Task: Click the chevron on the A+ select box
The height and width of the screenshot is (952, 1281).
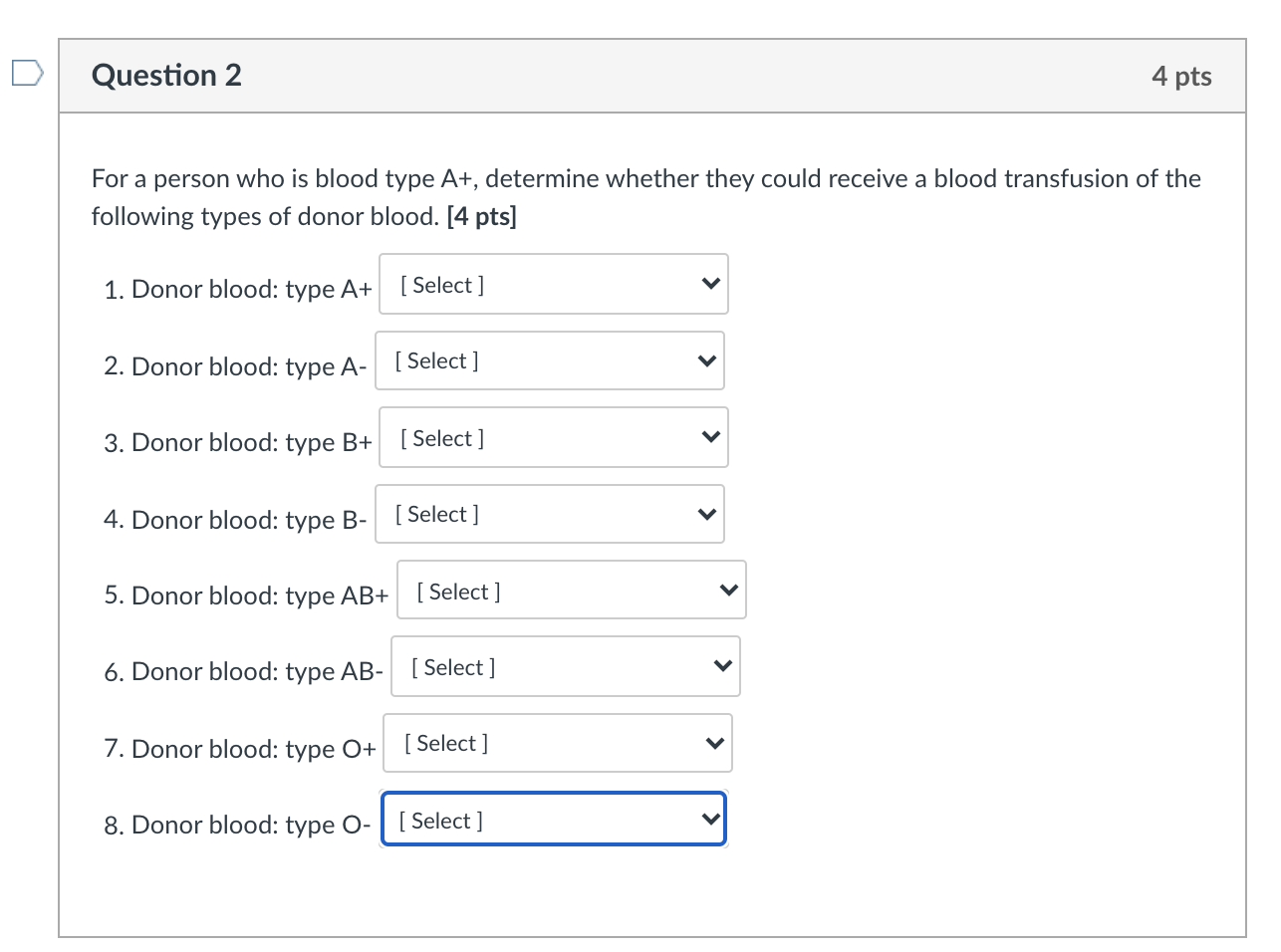Action: (x=709, y=284)
